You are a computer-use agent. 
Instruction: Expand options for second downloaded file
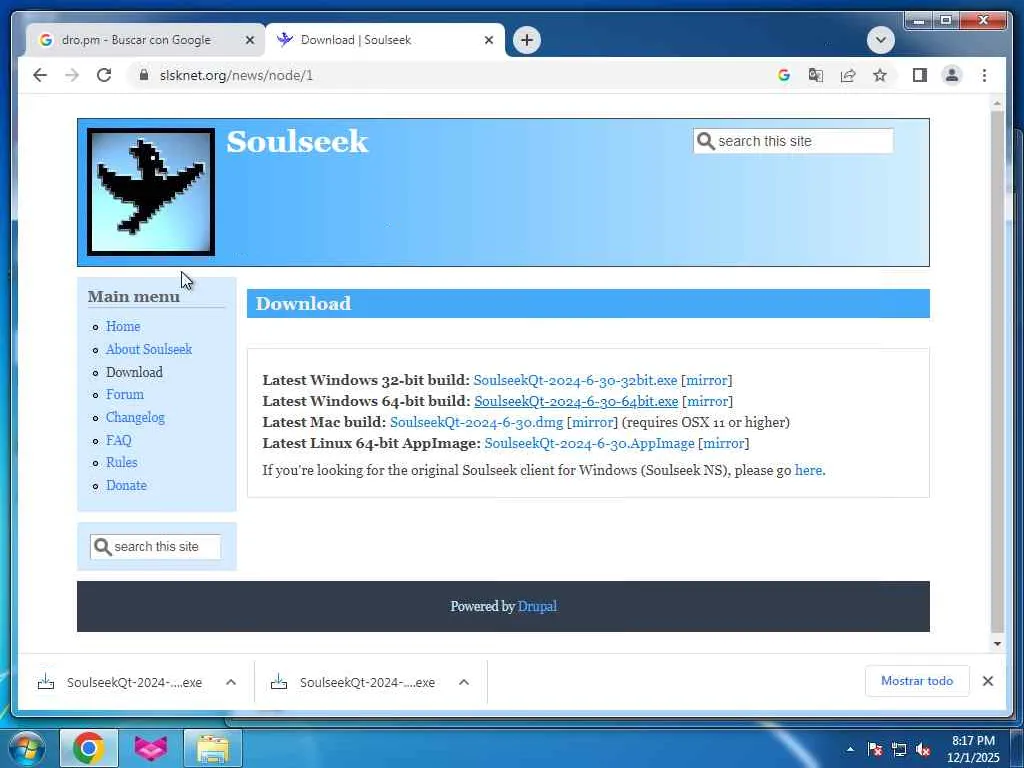click(x=464, y=682)
